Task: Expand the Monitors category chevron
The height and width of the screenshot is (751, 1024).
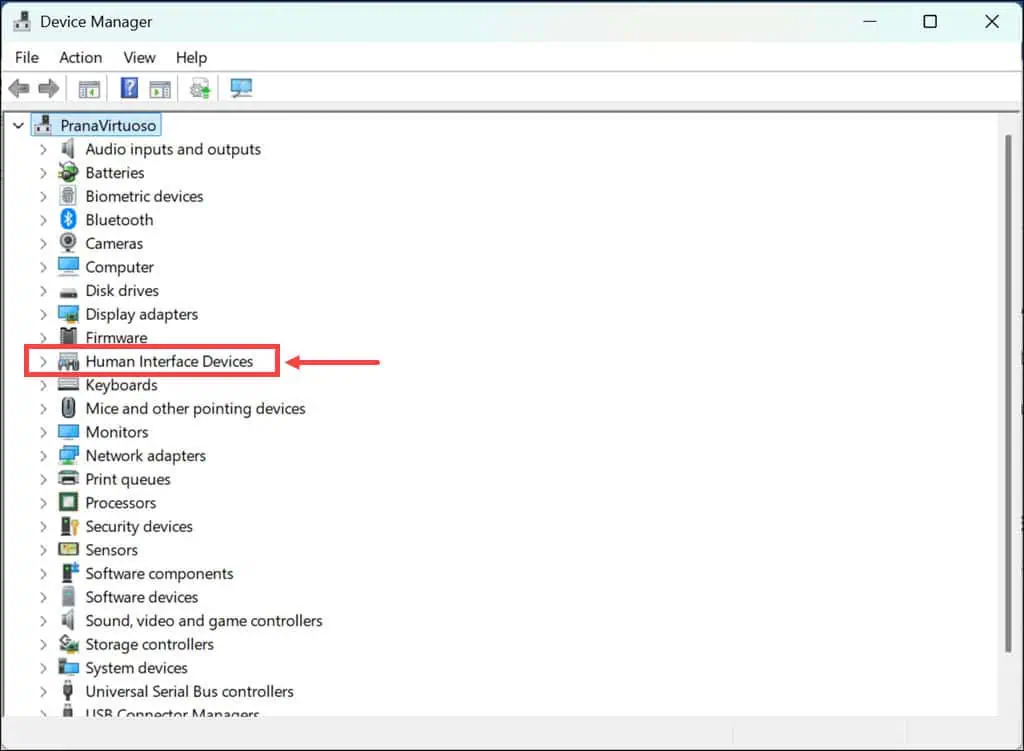Action: (43, 432)
